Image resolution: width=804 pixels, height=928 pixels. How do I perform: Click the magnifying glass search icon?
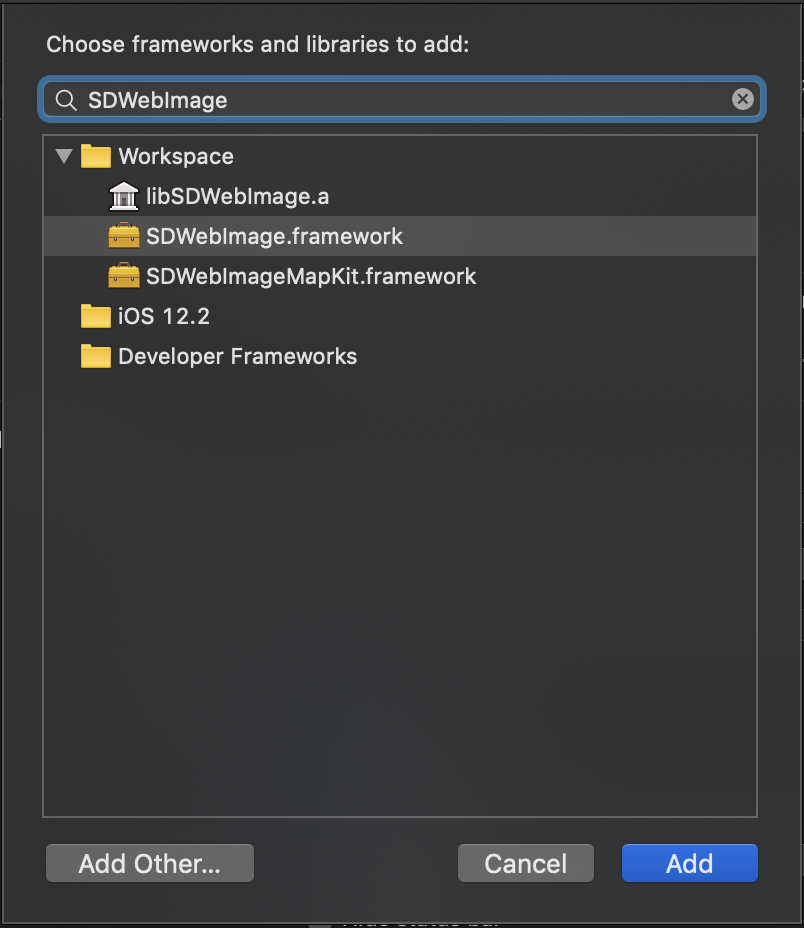[66, 100]
